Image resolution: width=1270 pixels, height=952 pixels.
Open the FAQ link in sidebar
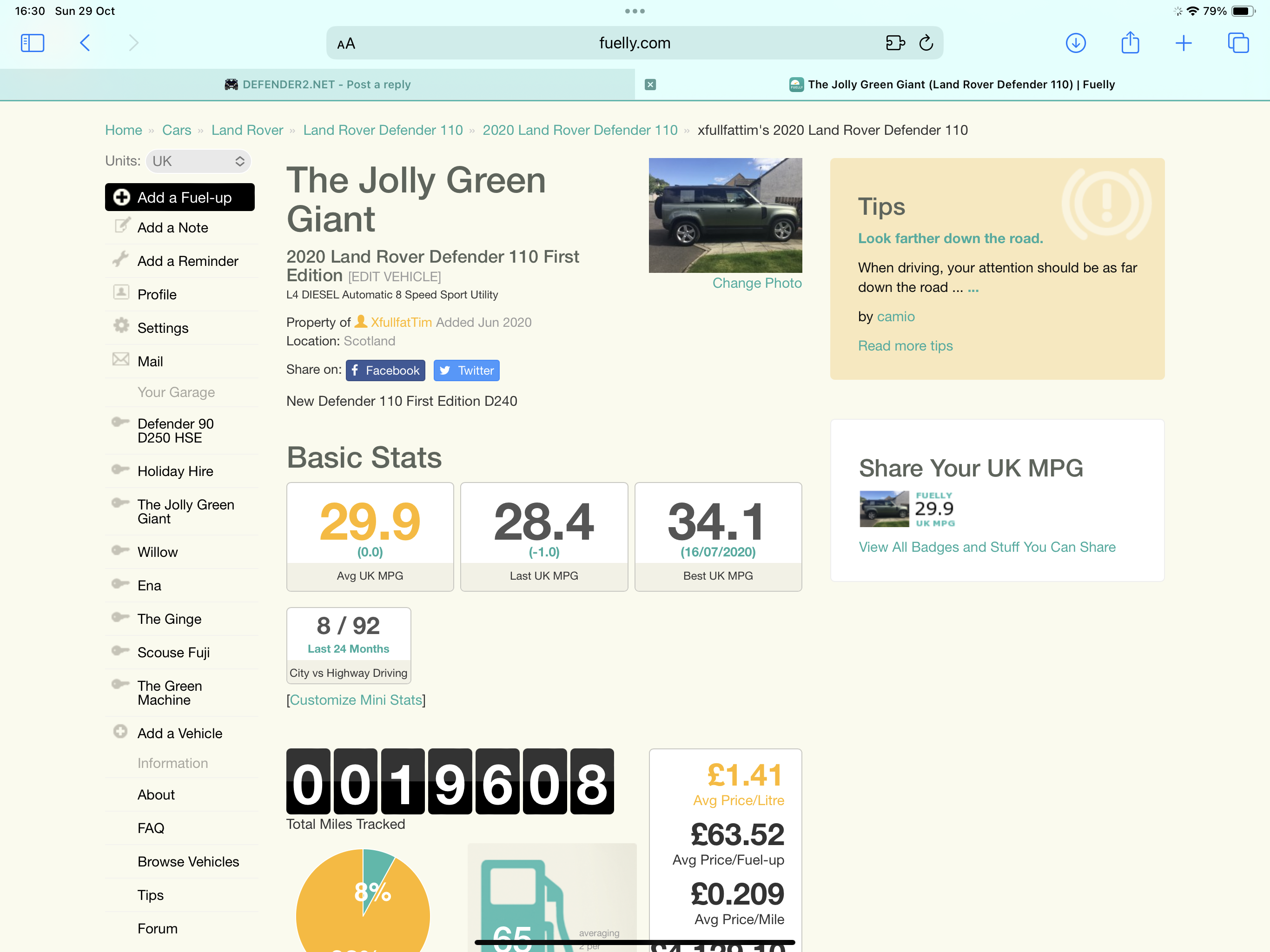pyautogui.click(x=151, y=828)
